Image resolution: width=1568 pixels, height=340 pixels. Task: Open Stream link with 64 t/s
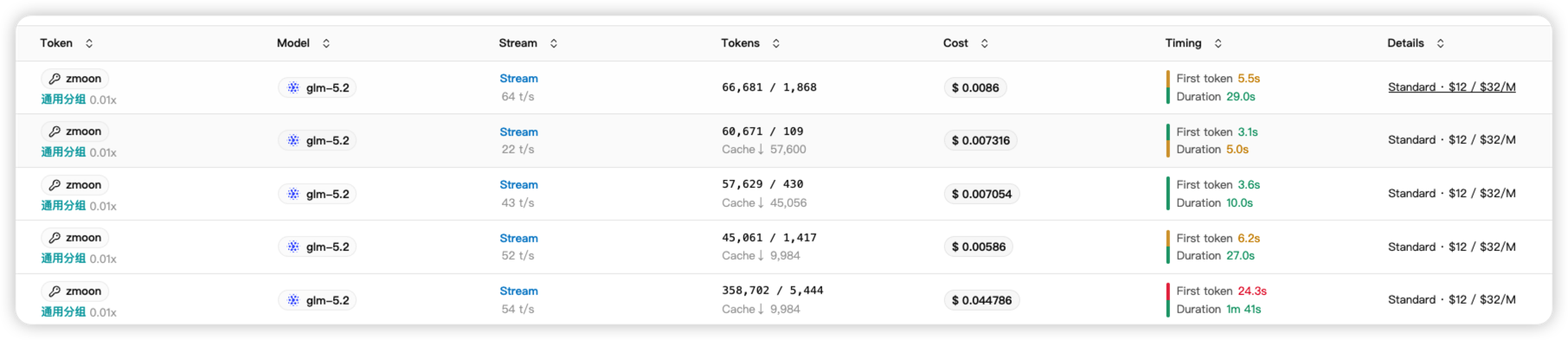tap(518, 79)
